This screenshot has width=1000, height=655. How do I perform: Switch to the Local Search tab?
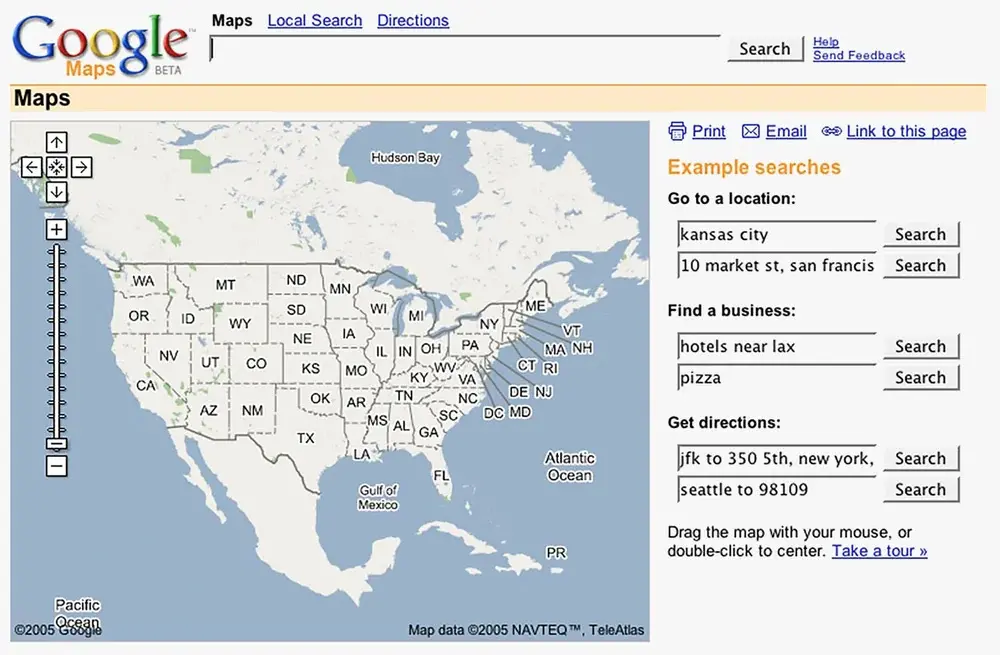coord(314,20)
